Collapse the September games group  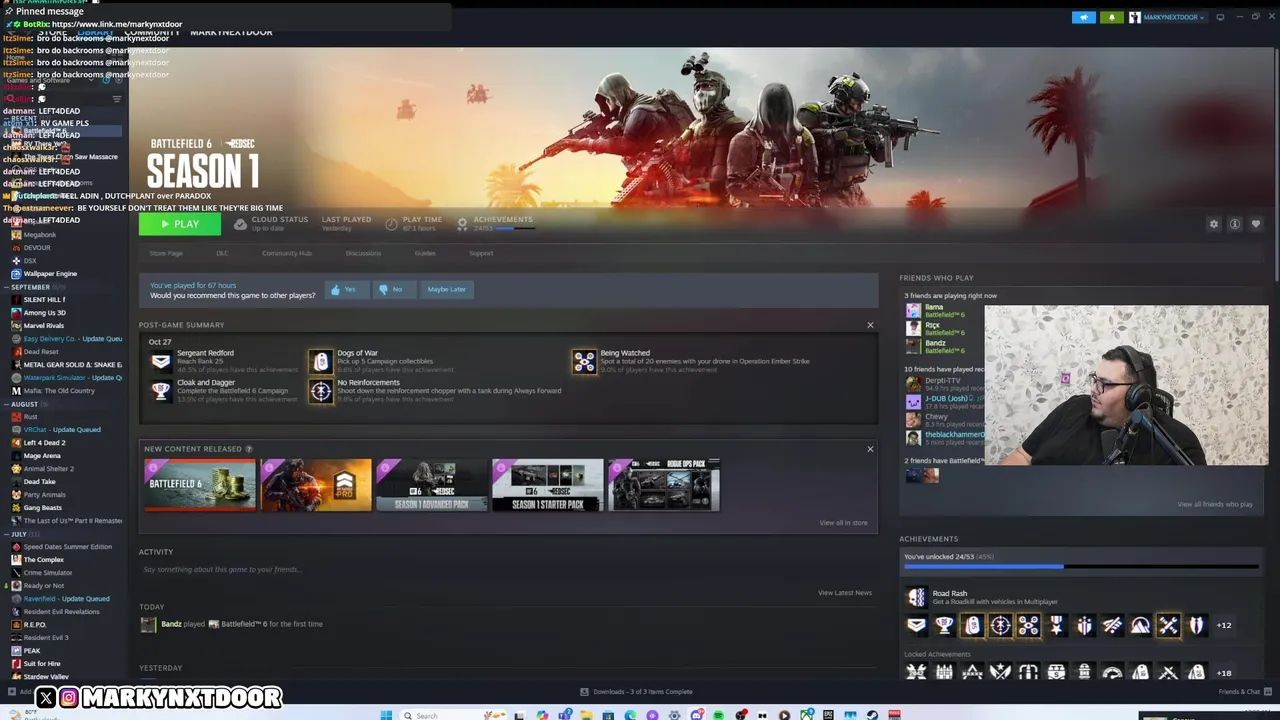point(5,287)
